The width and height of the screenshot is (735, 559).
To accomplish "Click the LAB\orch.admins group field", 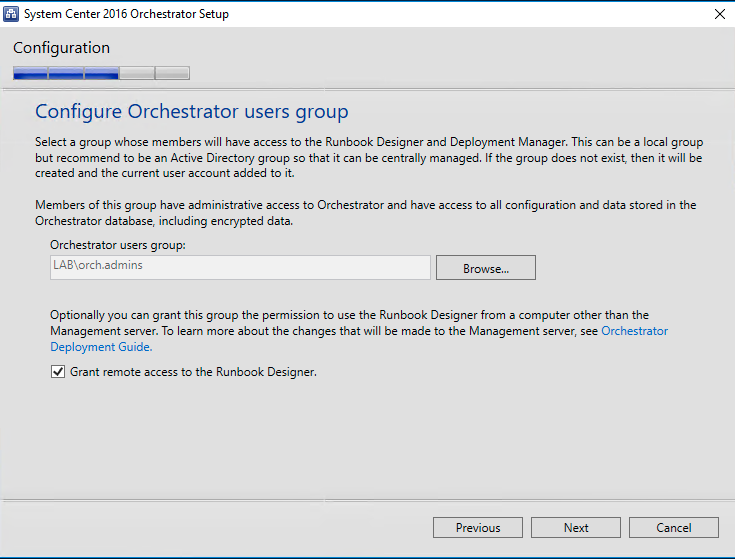I will coord(240,267).
